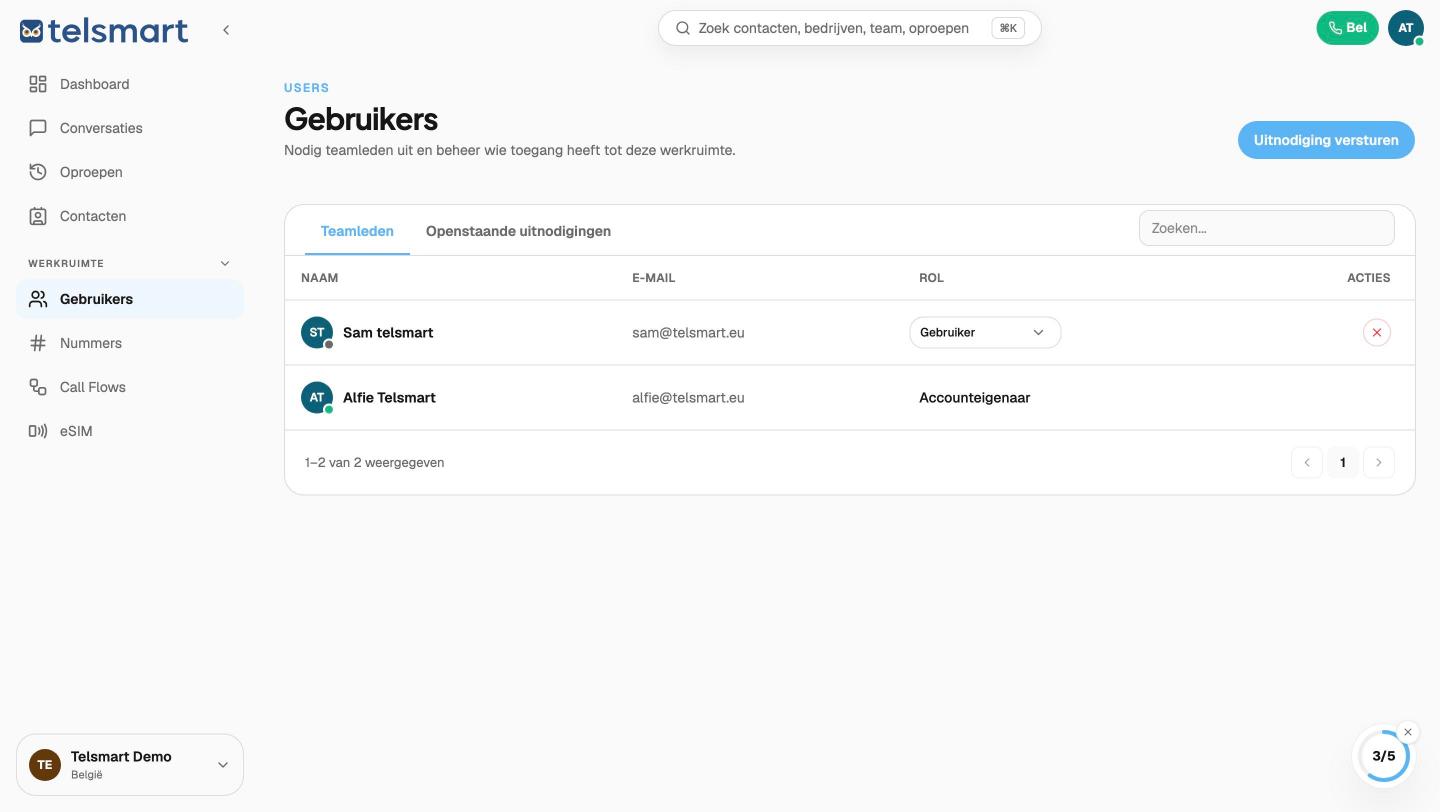Click the Zoeken user filter field
The image size is (1440, 812).
tap(1266, 228)
